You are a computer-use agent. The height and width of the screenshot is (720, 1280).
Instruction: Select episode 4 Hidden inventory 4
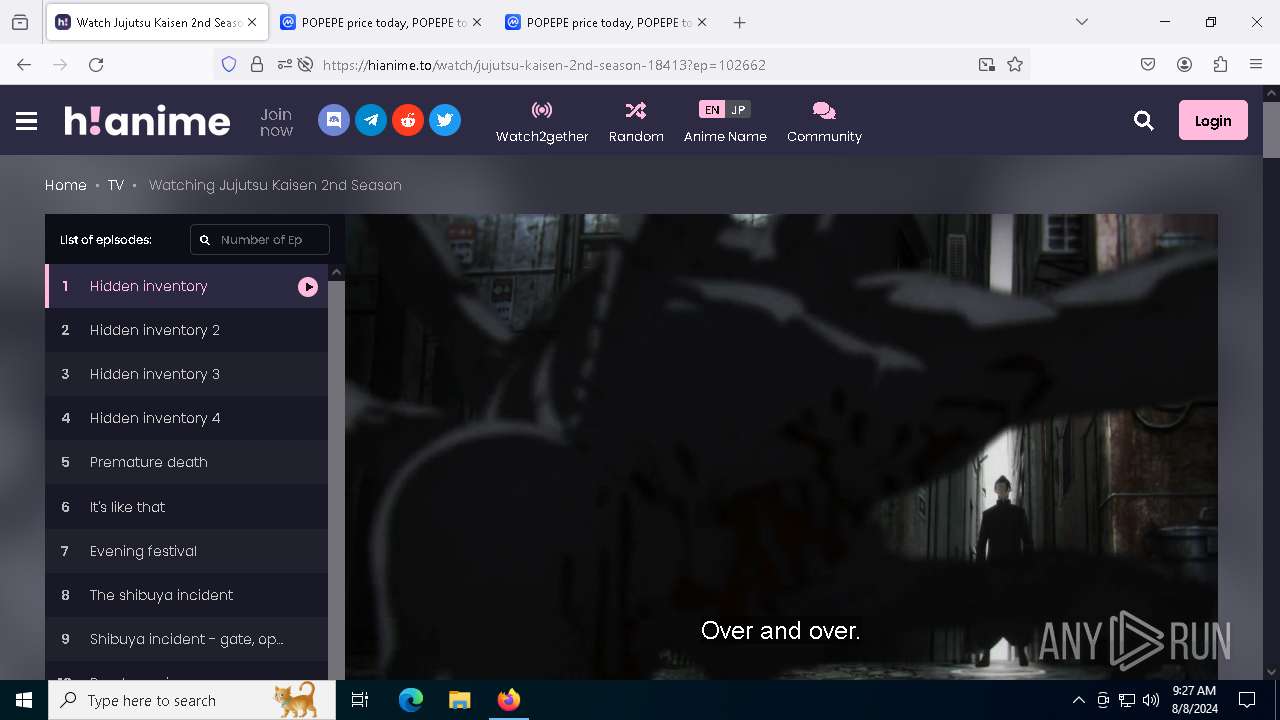click(x=186, y=418)
